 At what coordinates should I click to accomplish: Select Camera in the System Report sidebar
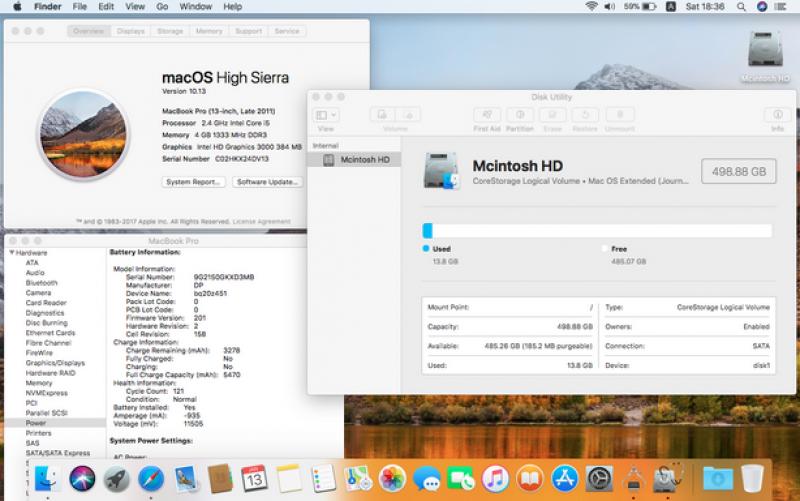click(x=38, y=293)
